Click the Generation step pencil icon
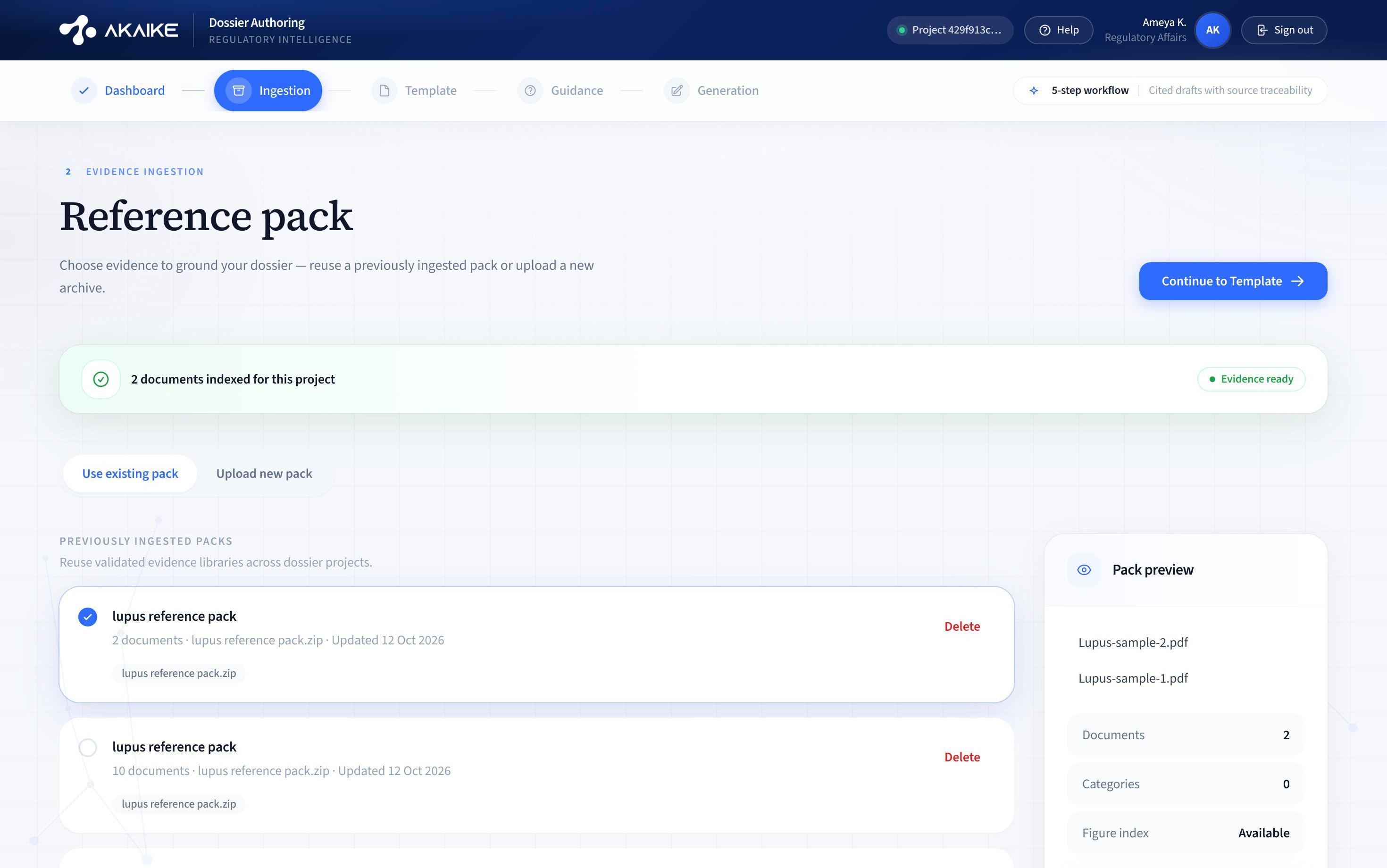The image size is (1387, 868). click(x=677, y=91)
